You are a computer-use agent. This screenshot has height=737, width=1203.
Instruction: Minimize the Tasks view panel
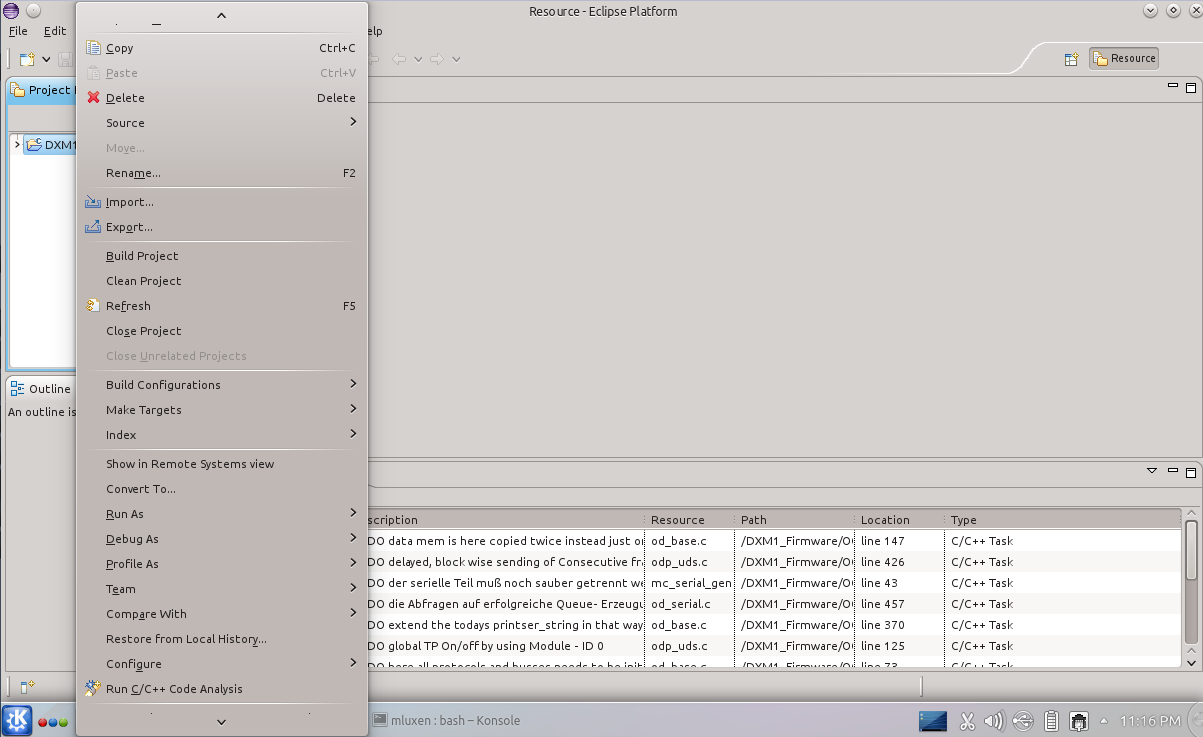pyautogui.click(x=1173, y=471)
